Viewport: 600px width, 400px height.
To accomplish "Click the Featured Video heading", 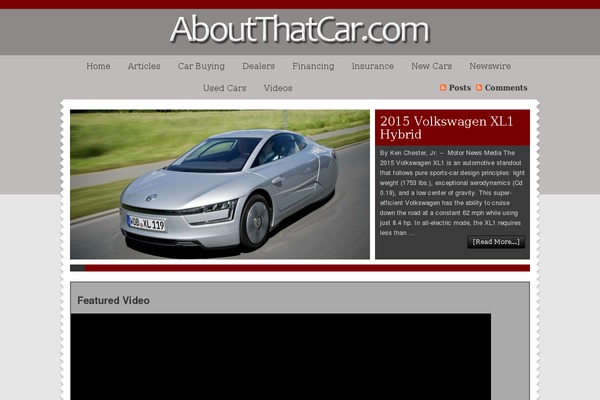I will coord(113,300).
